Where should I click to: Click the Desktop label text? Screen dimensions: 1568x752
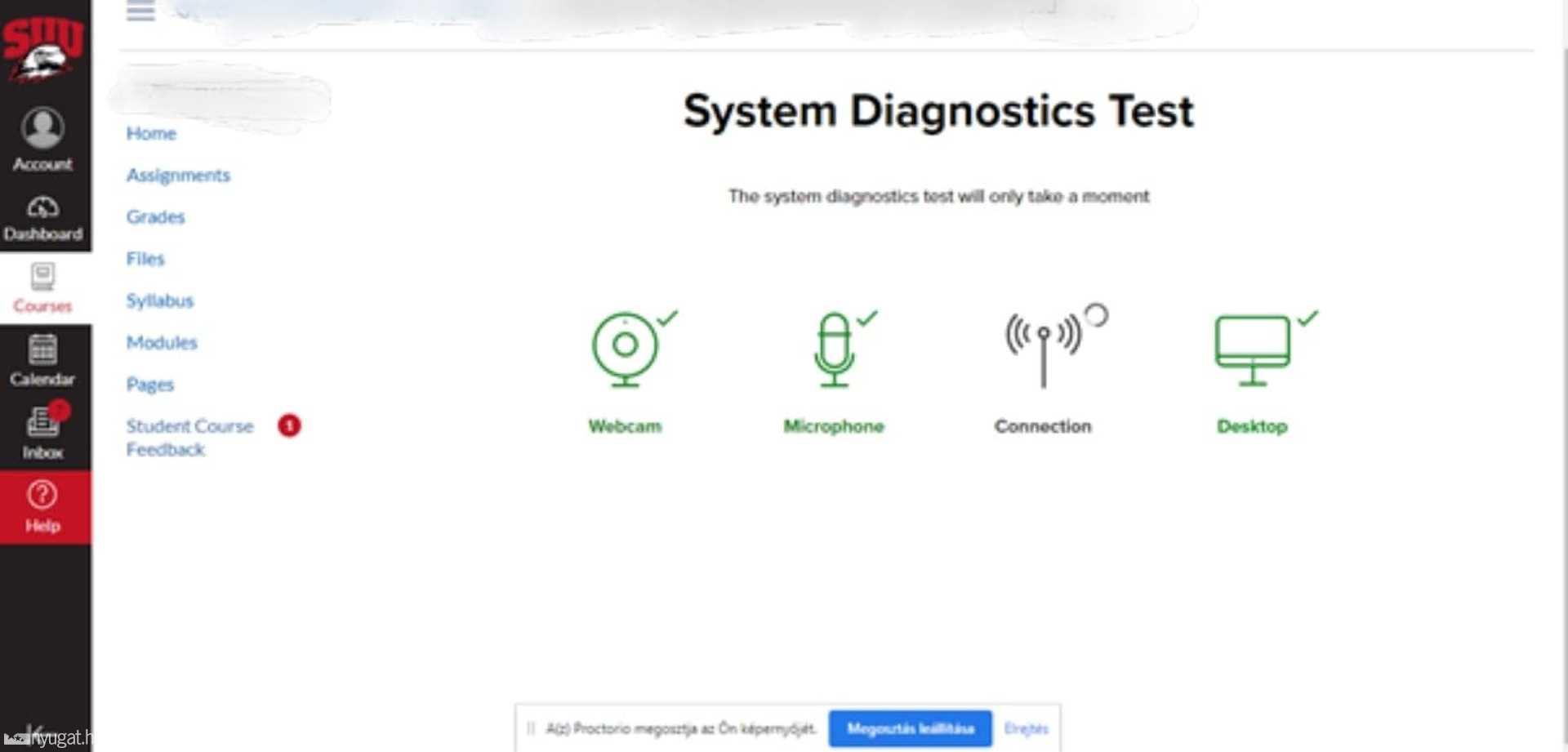(1252, 426)
